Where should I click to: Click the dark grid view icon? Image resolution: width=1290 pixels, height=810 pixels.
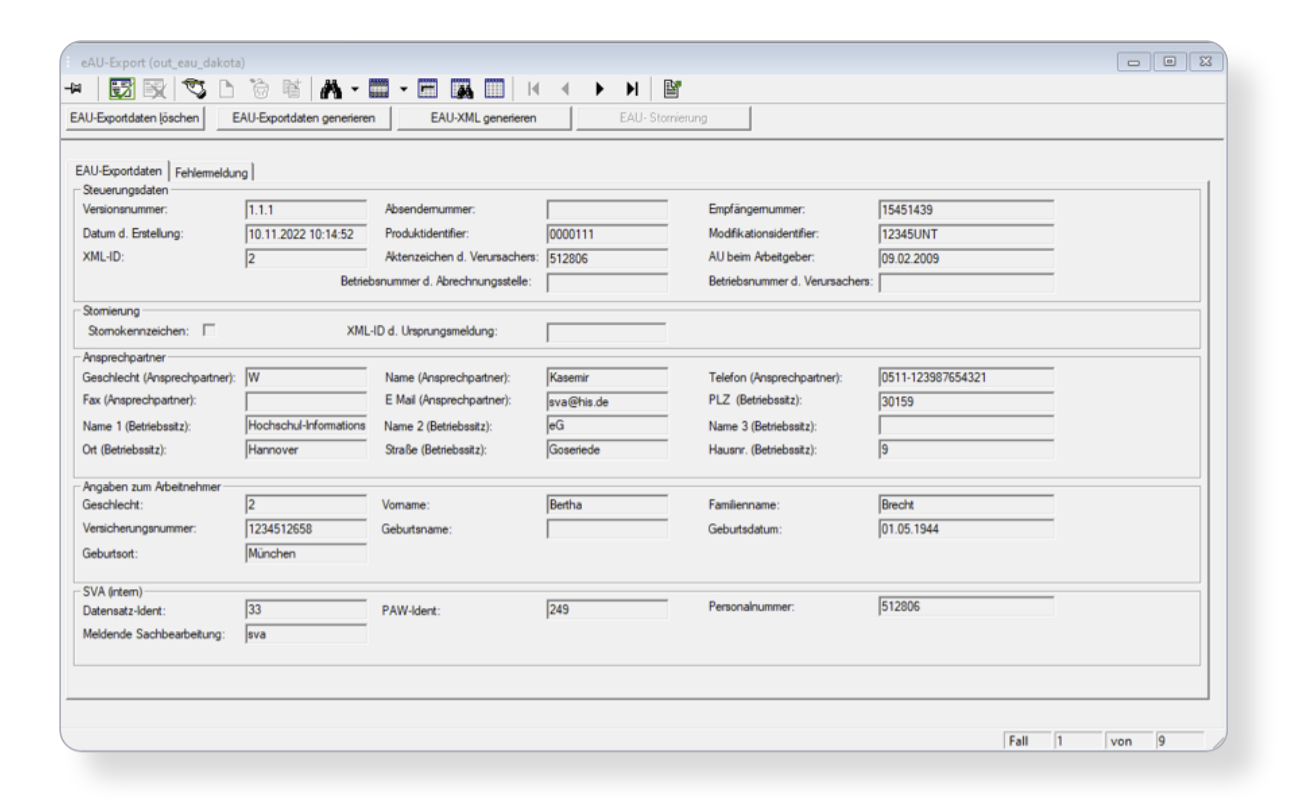(x=379, y=89)
